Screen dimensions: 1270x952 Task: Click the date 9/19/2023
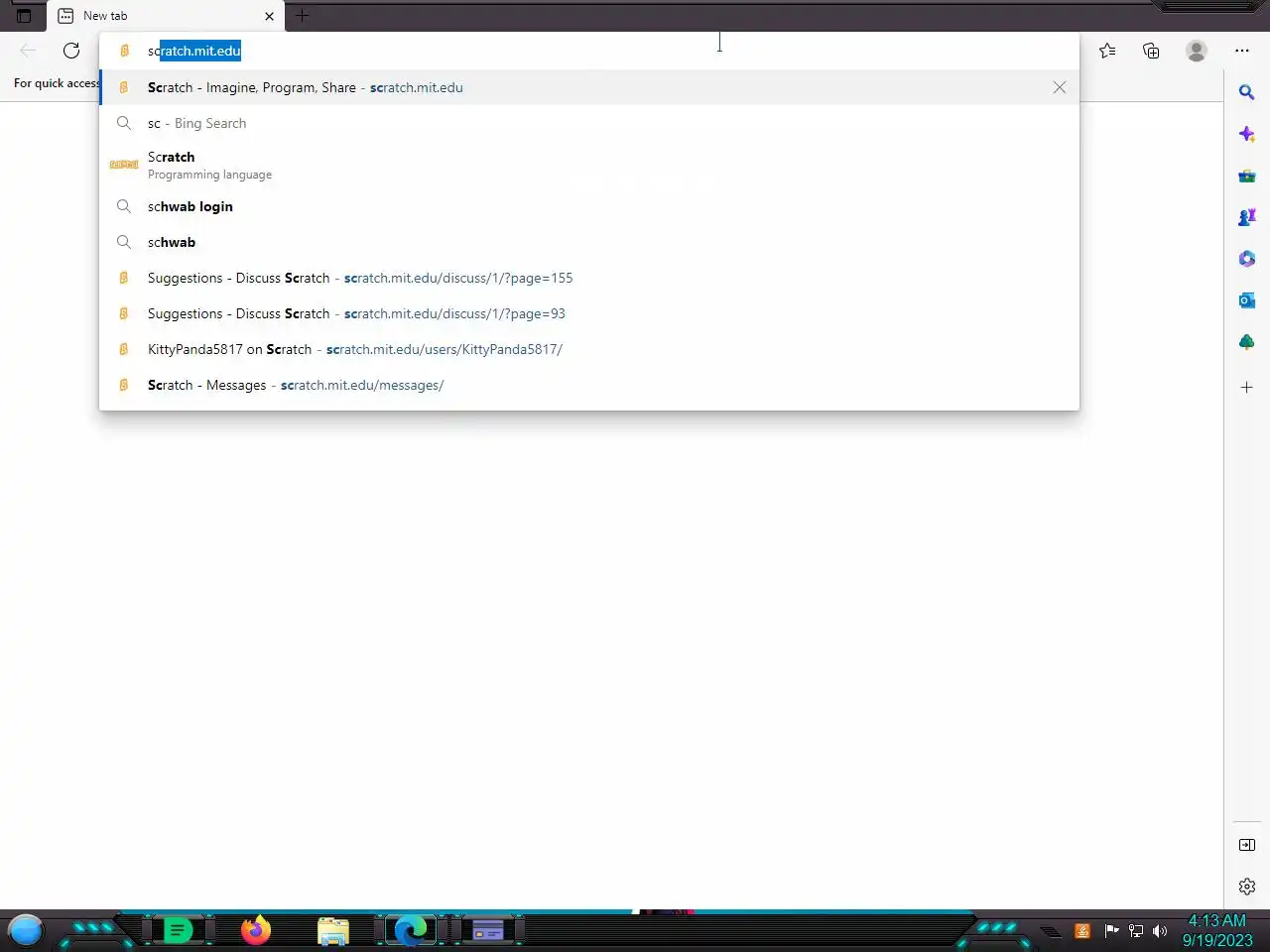[x=1217, y=940]
